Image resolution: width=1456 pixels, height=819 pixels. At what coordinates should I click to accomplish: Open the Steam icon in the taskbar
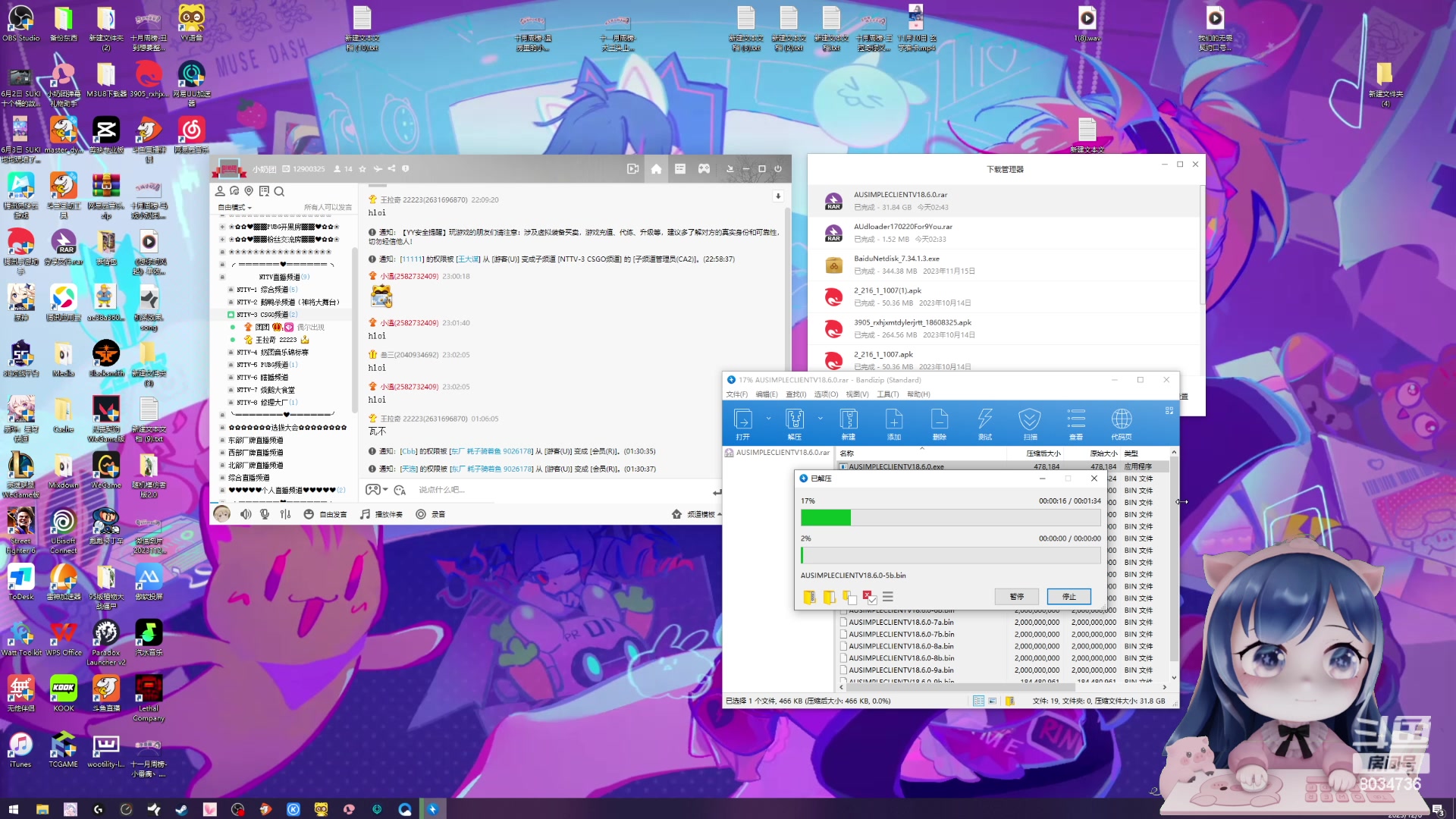182,809
